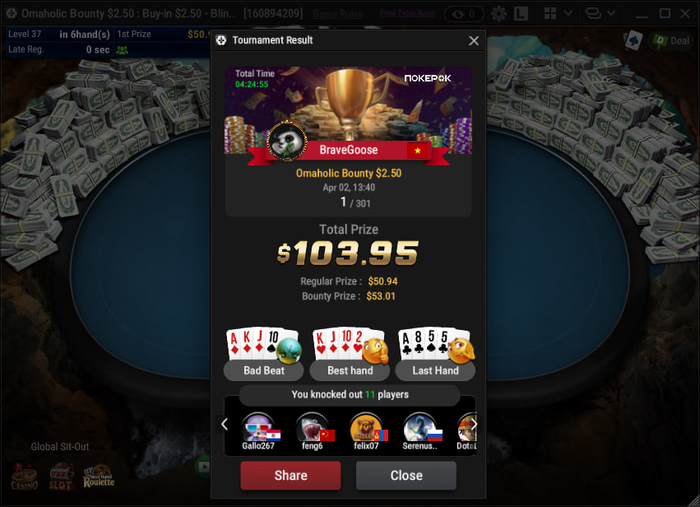Image resolution: width=700 pixels, height=507 pixels.
Task: Show next knocked out players arrow
Action: [474, 424]
